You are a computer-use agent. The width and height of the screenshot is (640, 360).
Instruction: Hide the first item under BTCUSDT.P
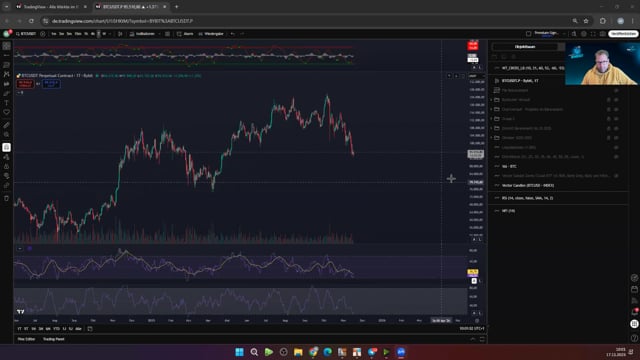(616, 90)
